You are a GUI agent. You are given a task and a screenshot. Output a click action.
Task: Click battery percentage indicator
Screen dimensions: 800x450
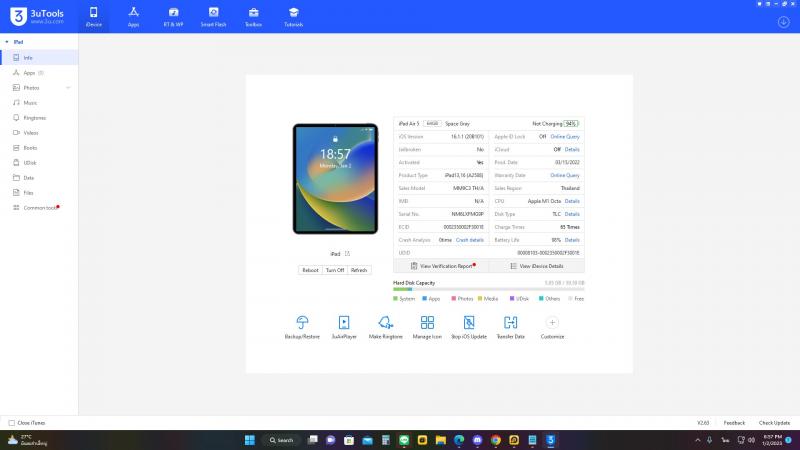click(x=571, y=123)
